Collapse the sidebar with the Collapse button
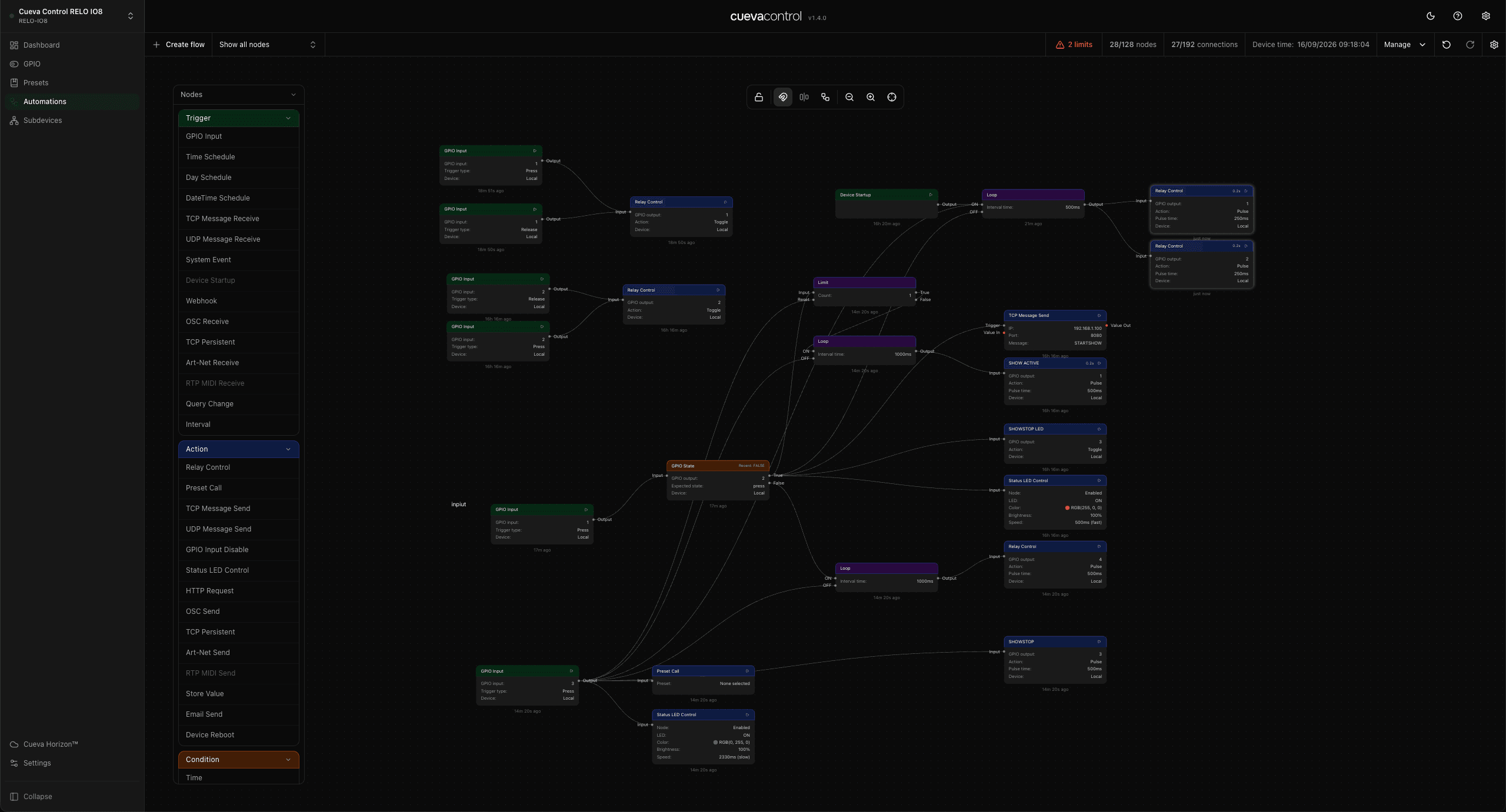Image resolution: width=1506 pixels, height=812 pixels. (x=72, y=797)
